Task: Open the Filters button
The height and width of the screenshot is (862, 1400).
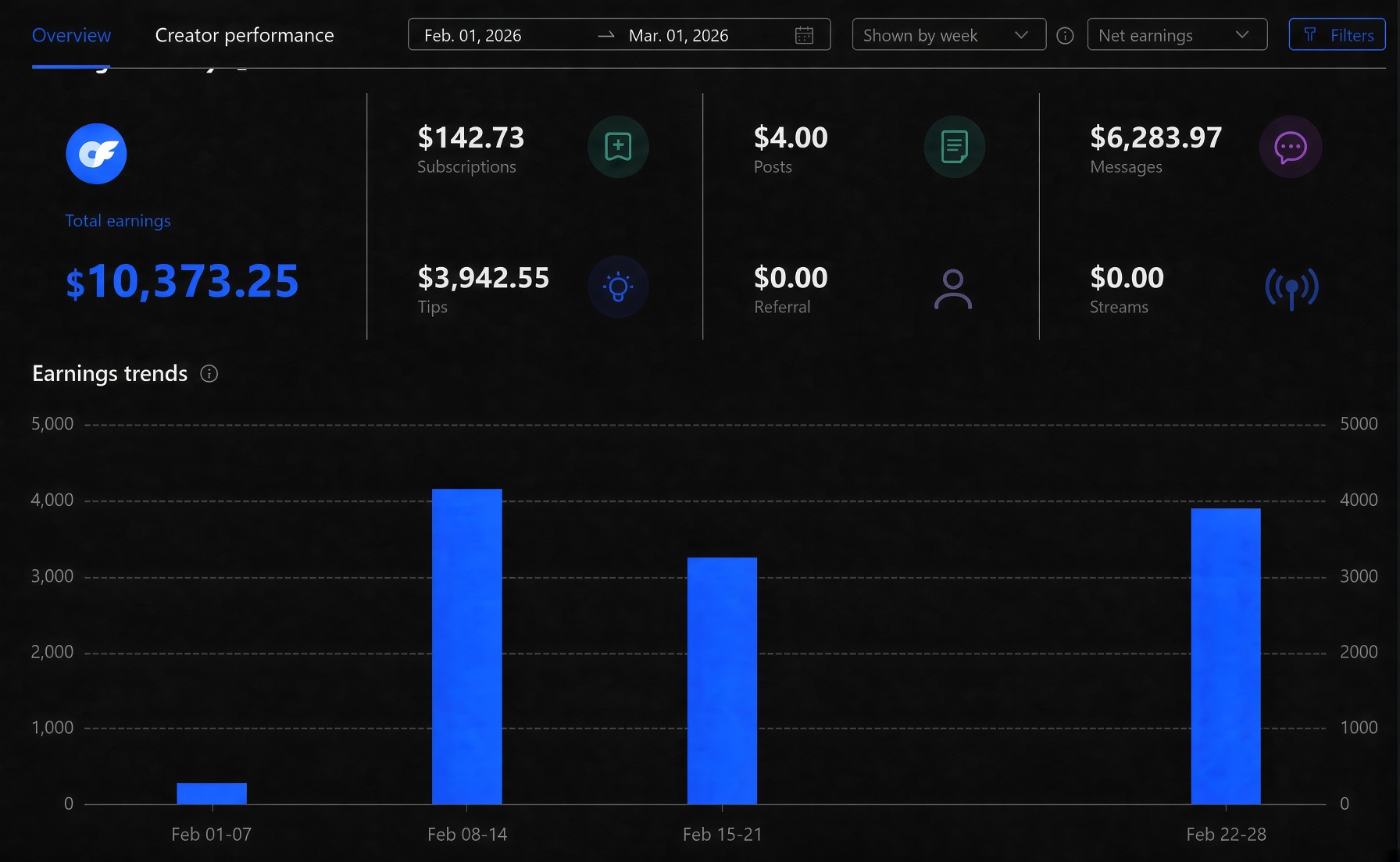Action: 1337,34
